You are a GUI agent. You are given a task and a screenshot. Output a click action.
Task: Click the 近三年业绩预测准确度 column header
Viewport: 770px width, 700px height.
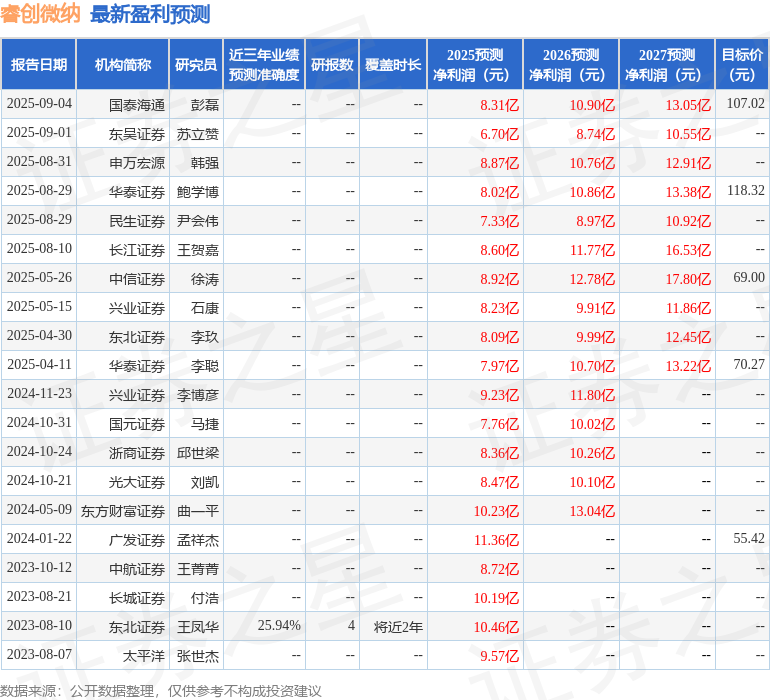click(264, 65)
